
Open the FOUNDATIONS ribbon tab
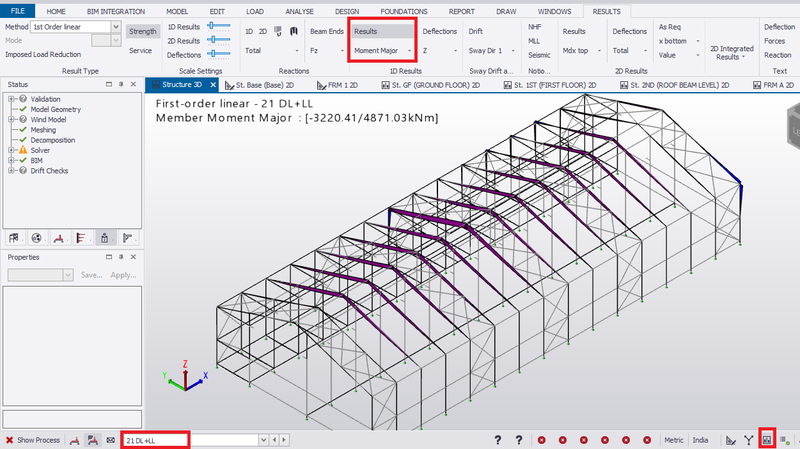point(404,11)
